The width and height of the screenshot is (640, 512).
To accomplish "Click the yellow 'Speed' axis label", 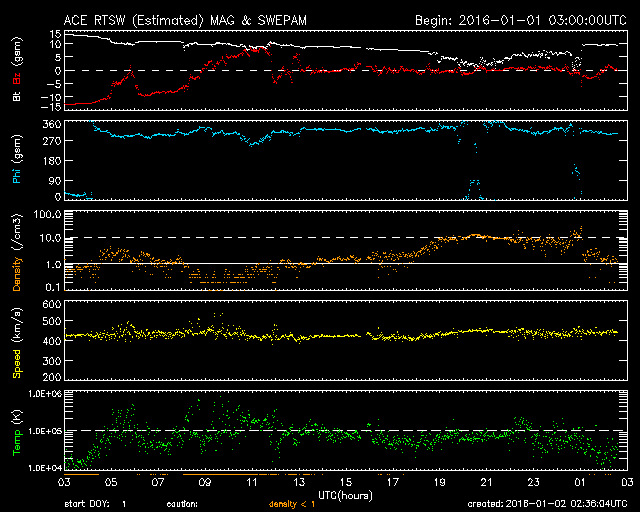I will pyautogui.click(x=17, y=364).
